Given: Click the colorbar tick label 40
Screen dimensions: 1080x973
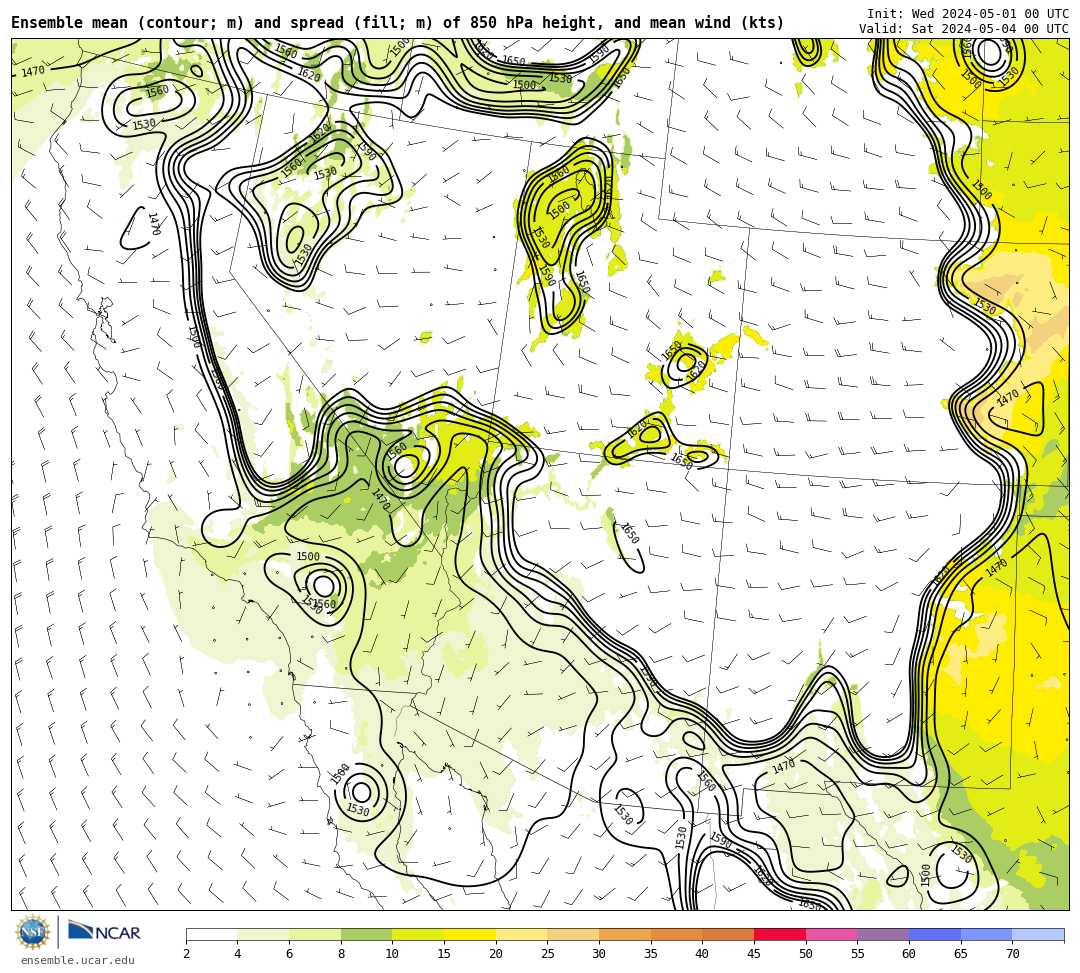Looking at the screenshot, I should [x=703, y=954].
